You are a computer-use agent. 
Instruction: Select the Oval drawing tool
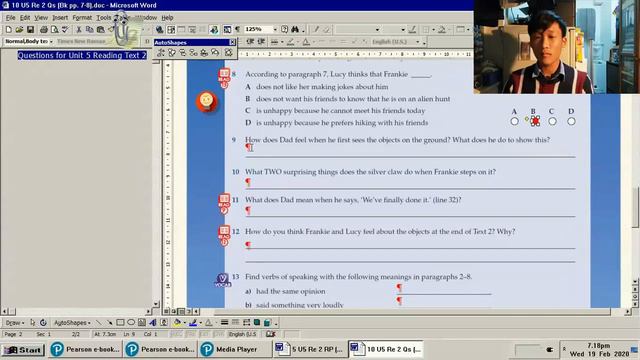tap(131, 322)
